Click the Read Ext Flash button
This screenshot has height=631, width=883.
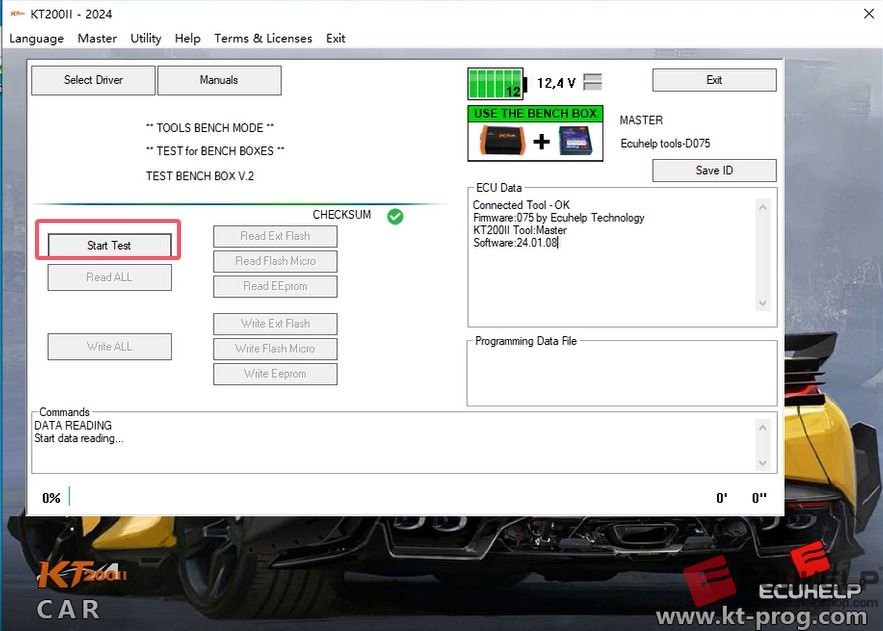(275, 236)
